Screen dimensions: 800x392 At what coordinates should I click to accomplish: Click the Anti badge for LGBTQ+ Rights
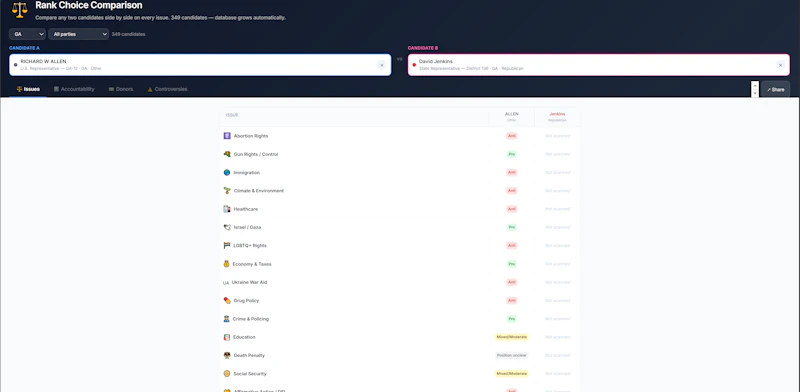coord(512,246)
